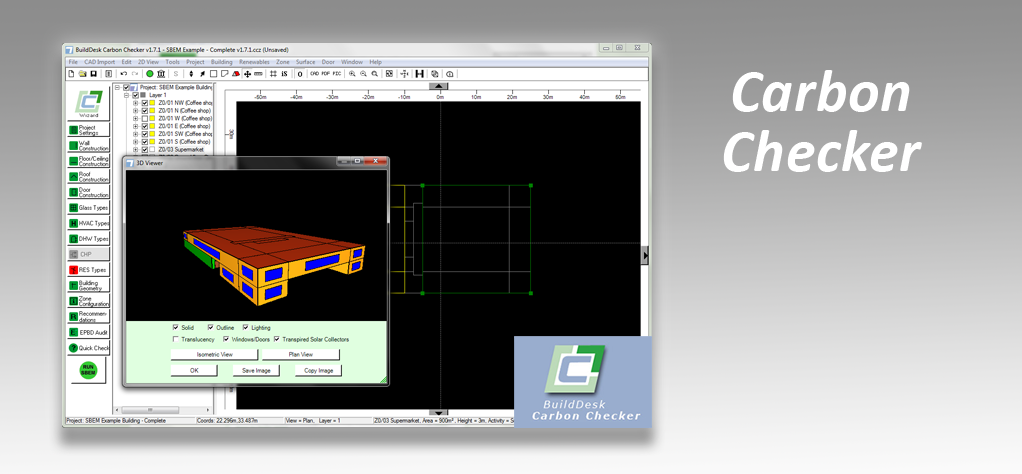Open EPBD Audit from the sidebar
Image resolution: width=1022 pixels, height=474 pixels.
[89, 331]
